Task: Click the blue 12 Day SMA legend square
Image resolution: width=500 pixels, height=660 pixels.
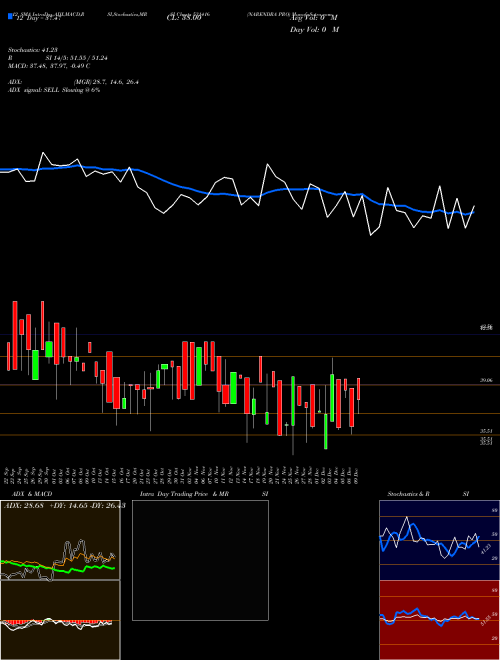Action: tap(10, 17)
